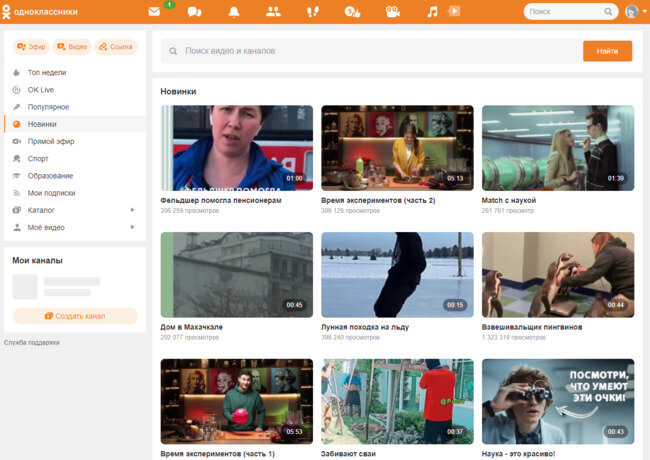Click the Эфир broadcast button

pos(31,46)
